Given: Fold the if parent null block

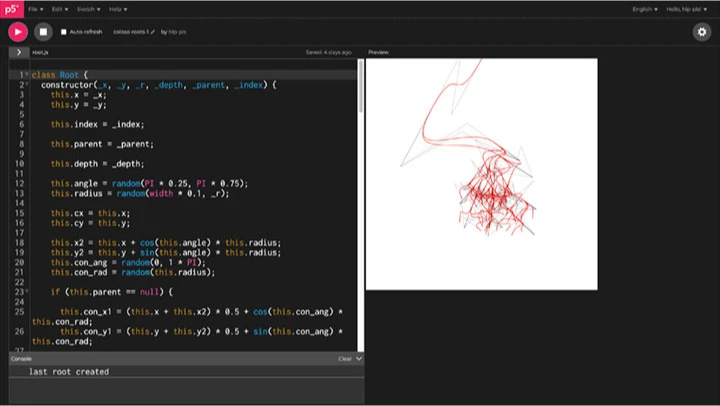Looking at the screenshot, I should 27,292.
